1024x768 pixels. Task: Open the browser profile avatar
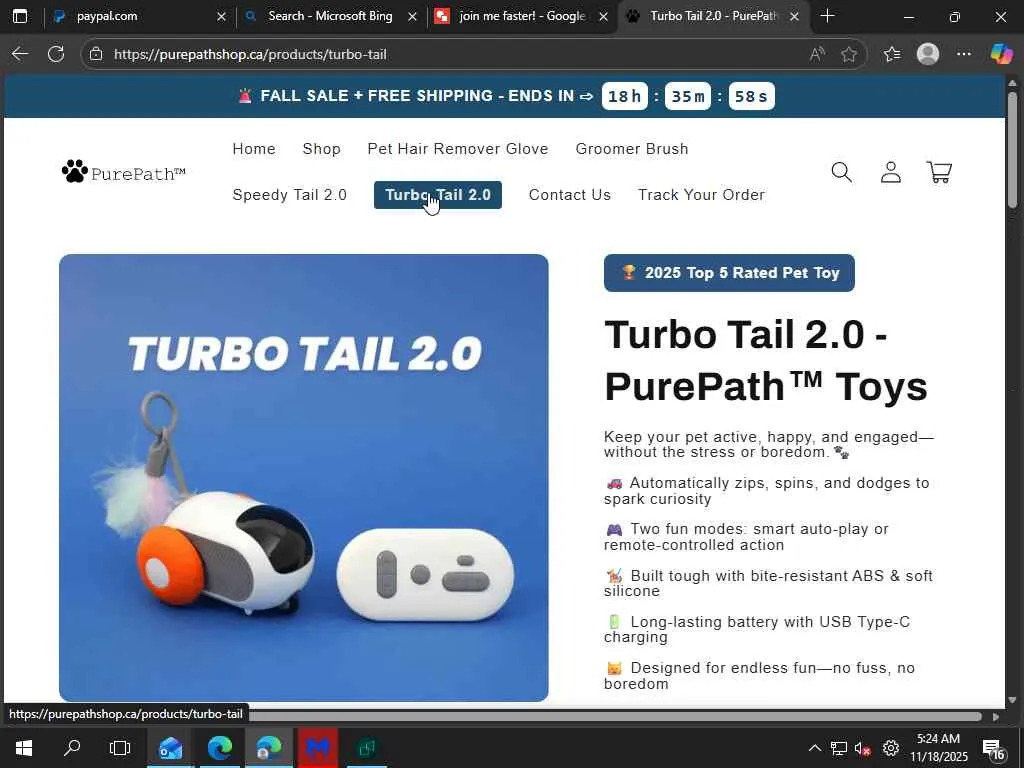click(x=927, y=54)
